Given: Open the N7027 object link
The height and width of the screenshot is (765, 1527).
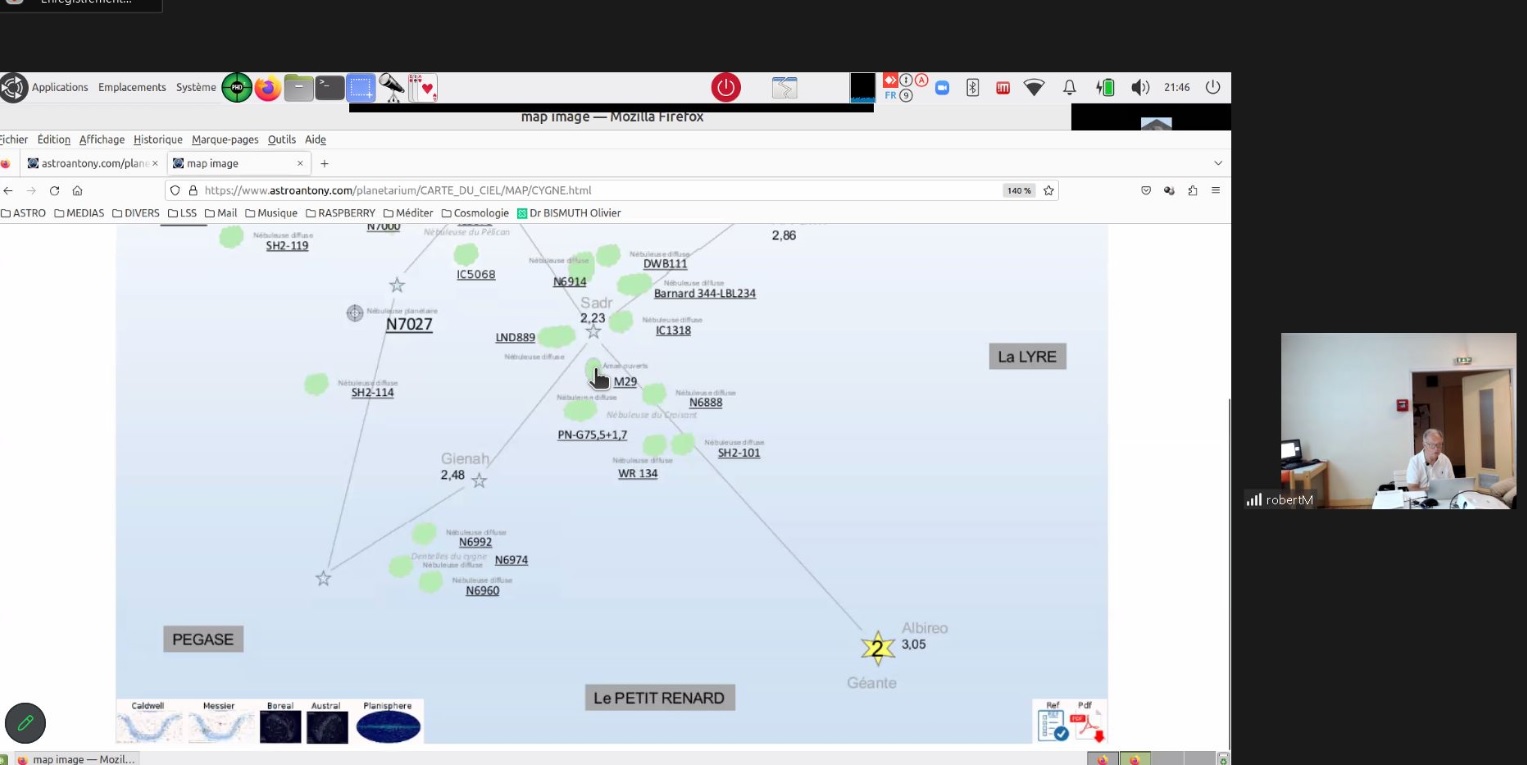Looking at the screenshot, I should 409,325.
